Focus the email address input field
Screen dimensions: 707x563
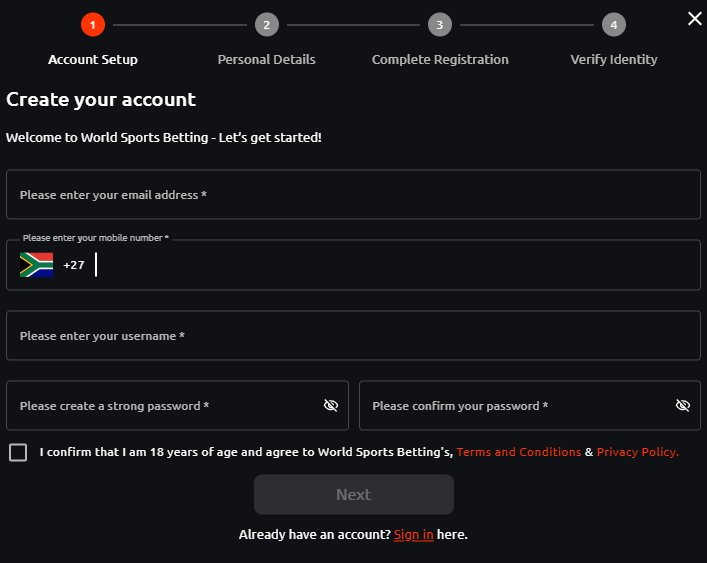click(353, 195)
